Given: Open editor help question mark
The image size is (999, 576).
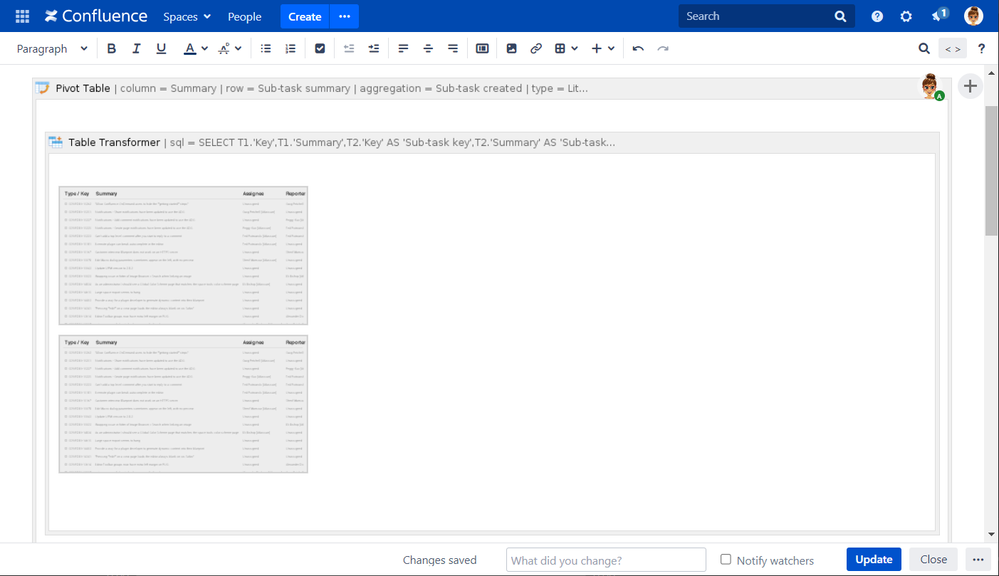Looking at the screenshot, I should tap(981, 48).
